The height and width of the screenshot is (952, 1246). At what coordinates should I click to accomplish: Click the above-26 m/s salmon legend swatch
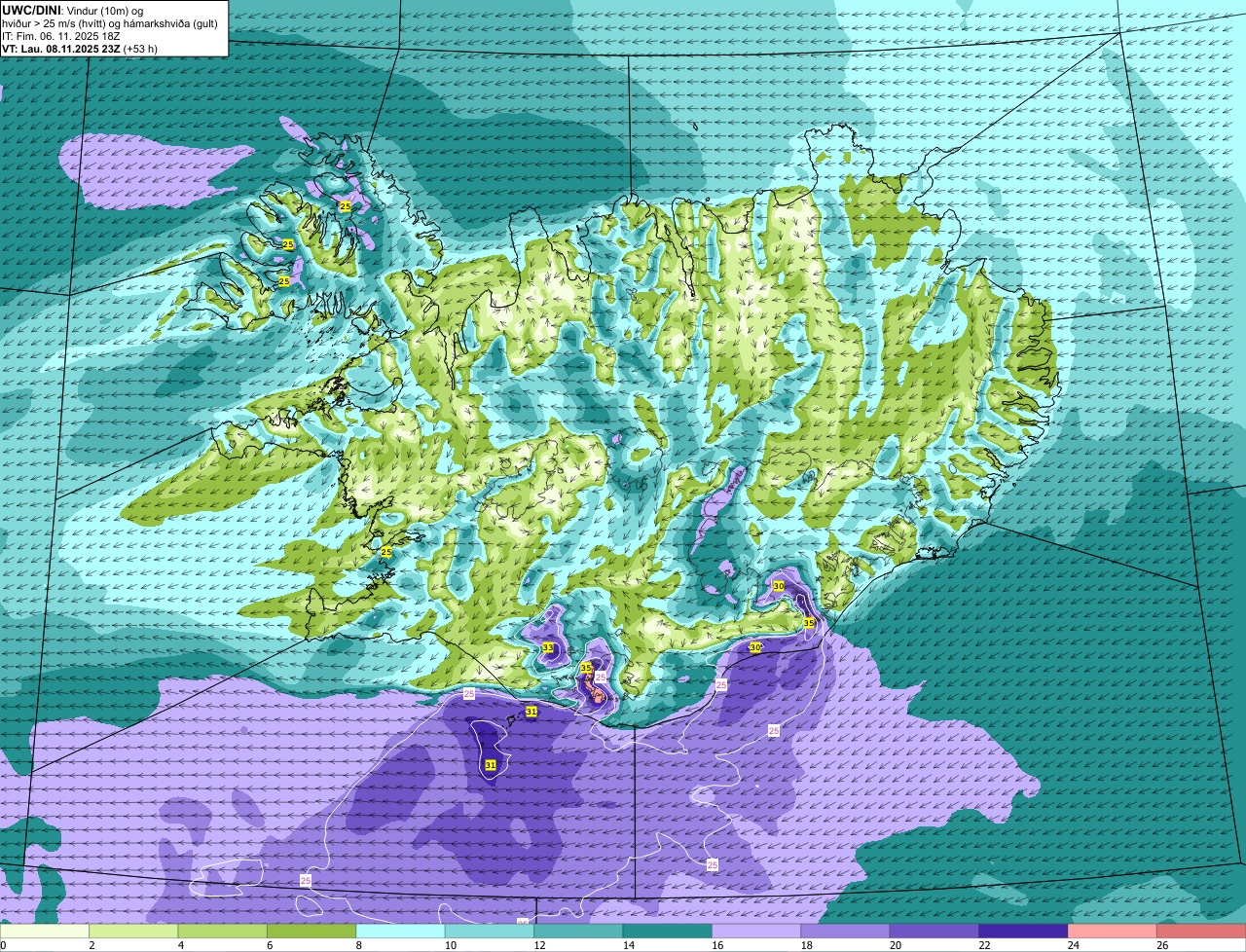click(1202, 932)
